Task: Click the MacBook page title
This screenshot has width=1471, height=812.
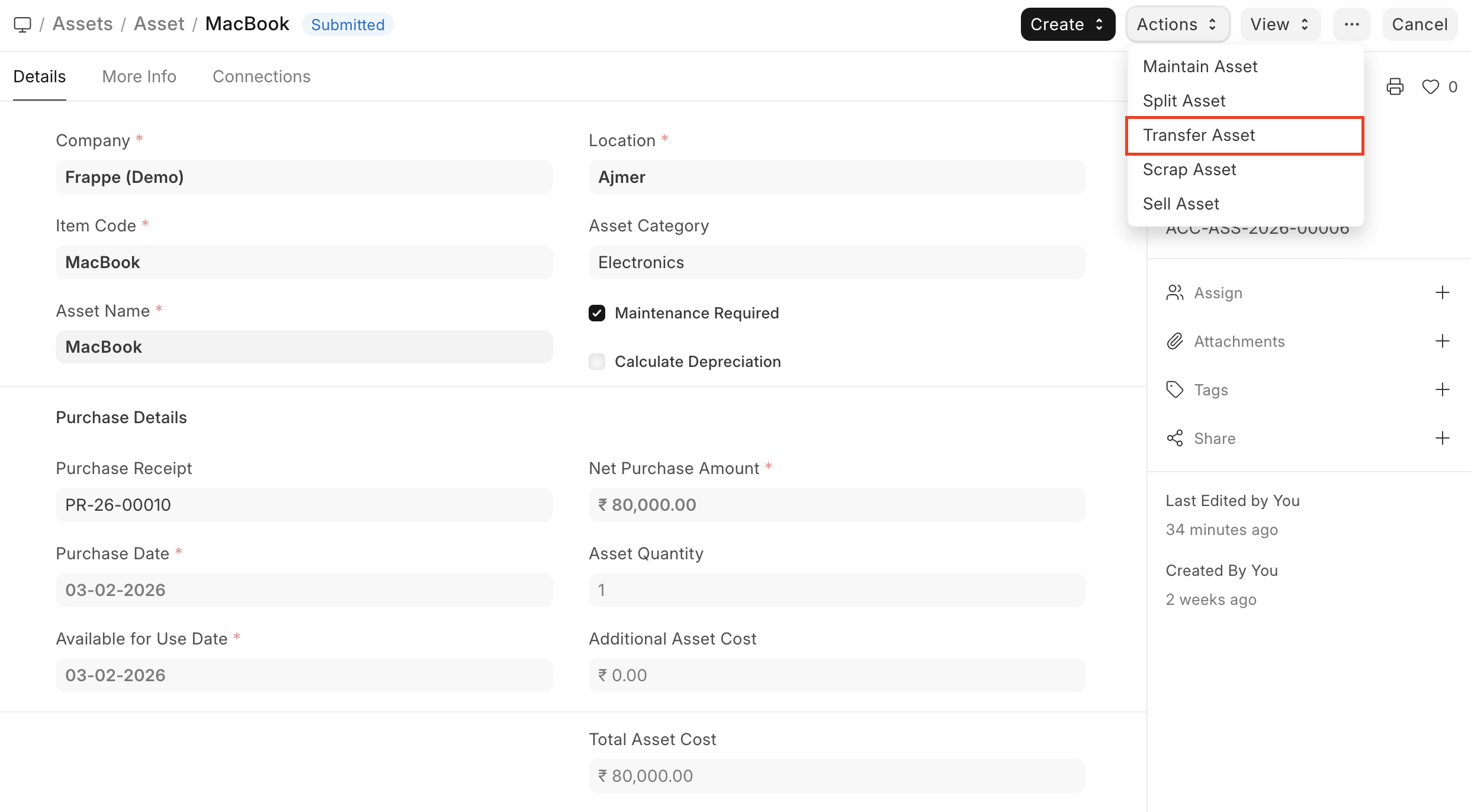Action: pos(247,24)
